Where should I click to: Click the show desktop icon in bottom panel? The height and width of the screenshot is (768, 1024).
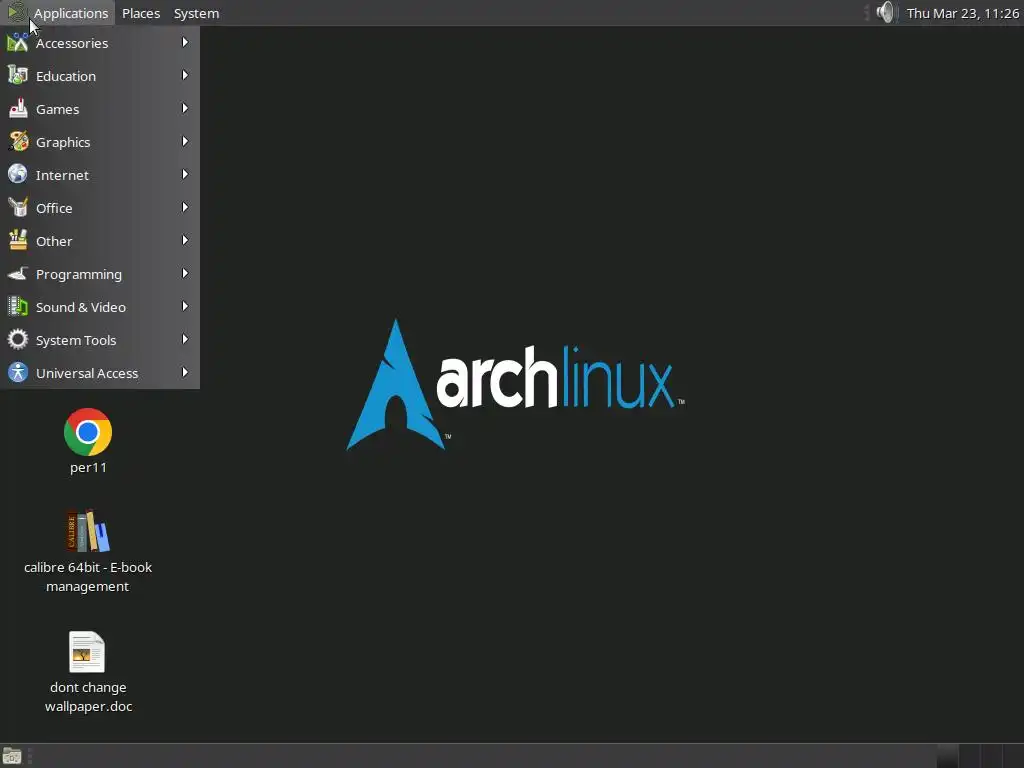click(x=12, y=756)
